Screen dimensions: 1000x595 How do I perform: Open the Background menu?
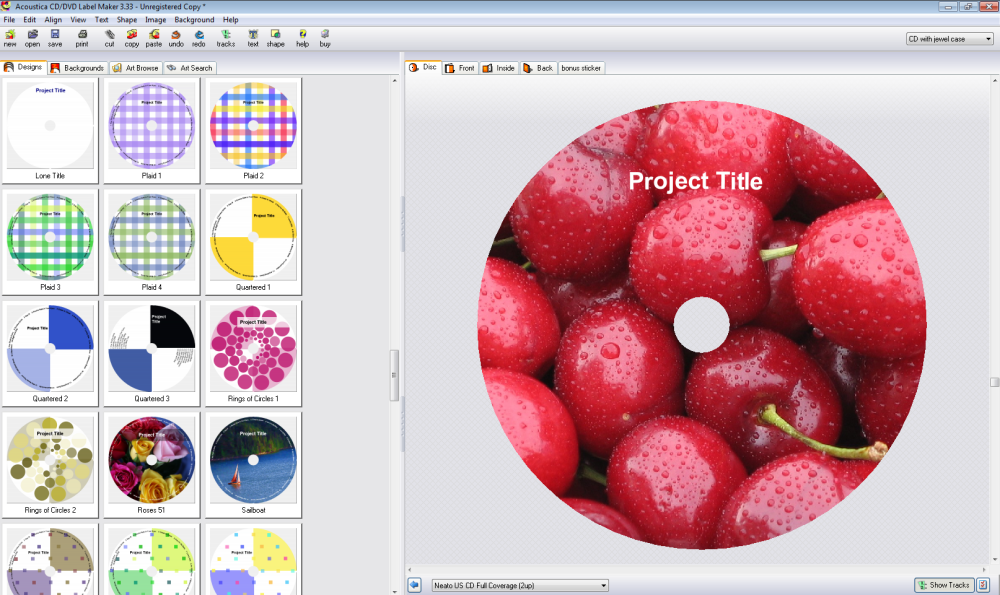pos(195,20)
